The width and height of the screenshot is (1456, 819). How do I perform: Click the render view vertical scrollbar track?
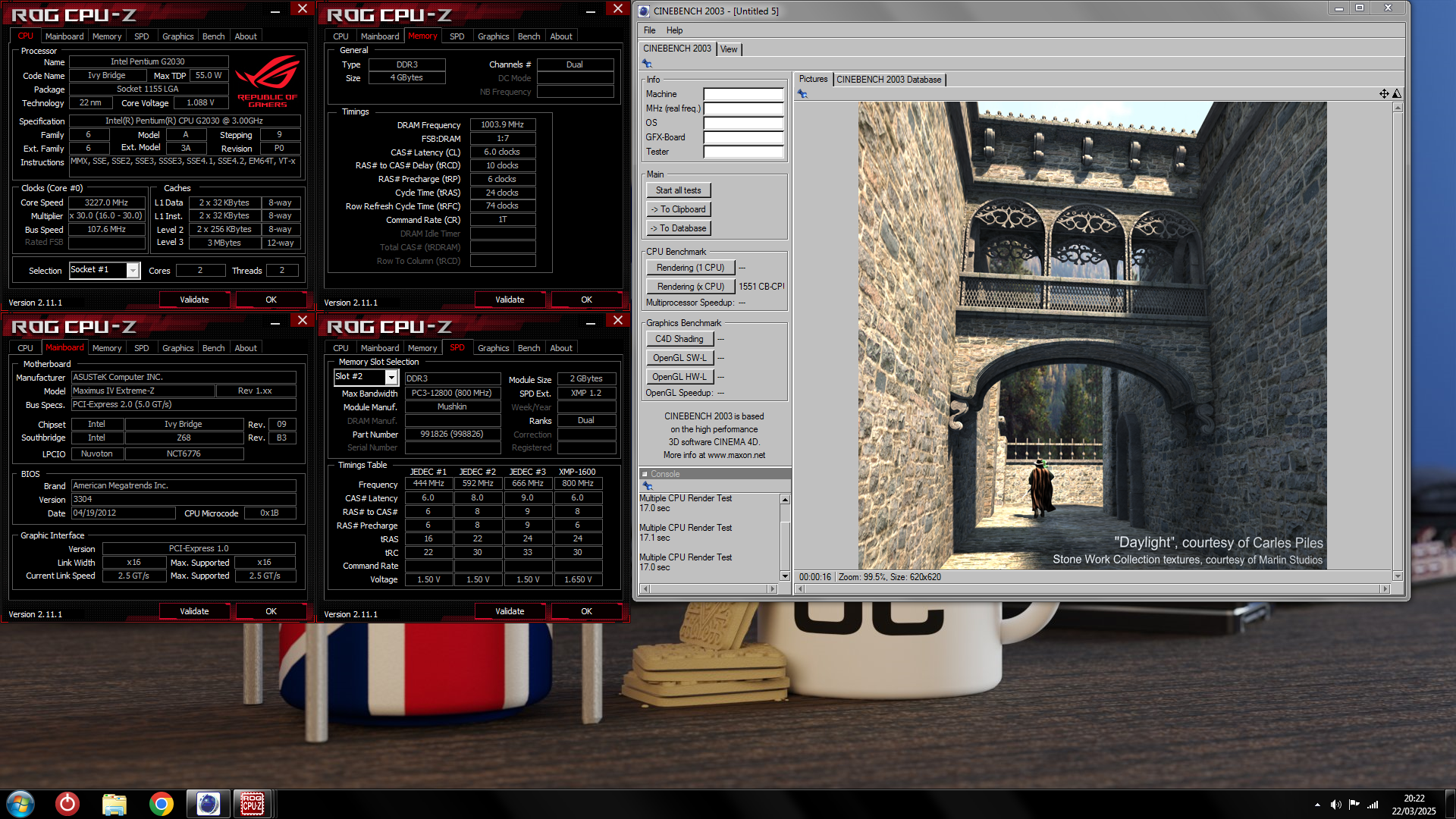coord(1398,342)
